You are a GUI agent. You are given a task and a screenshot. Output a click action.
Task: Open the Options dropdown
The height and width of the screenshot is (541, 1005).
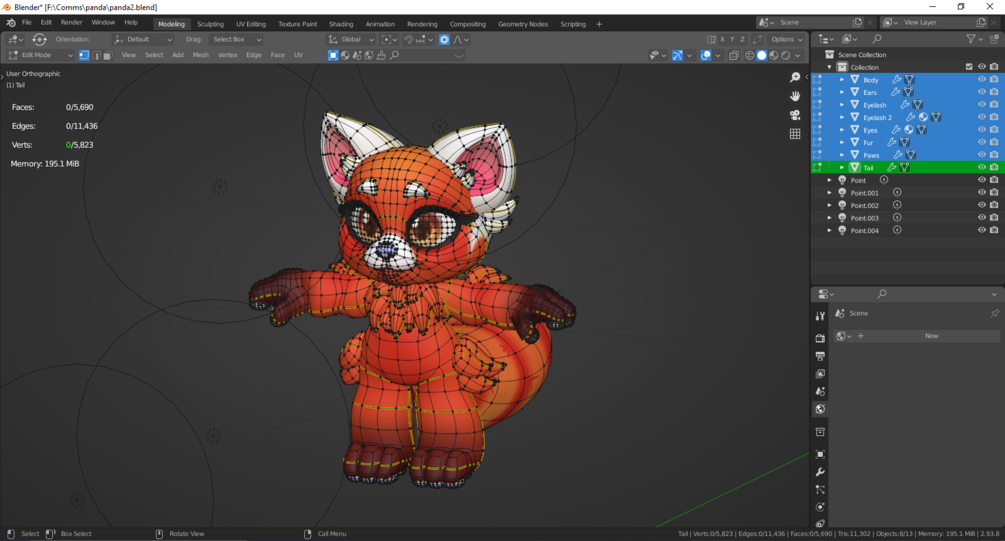pos(786,39)
